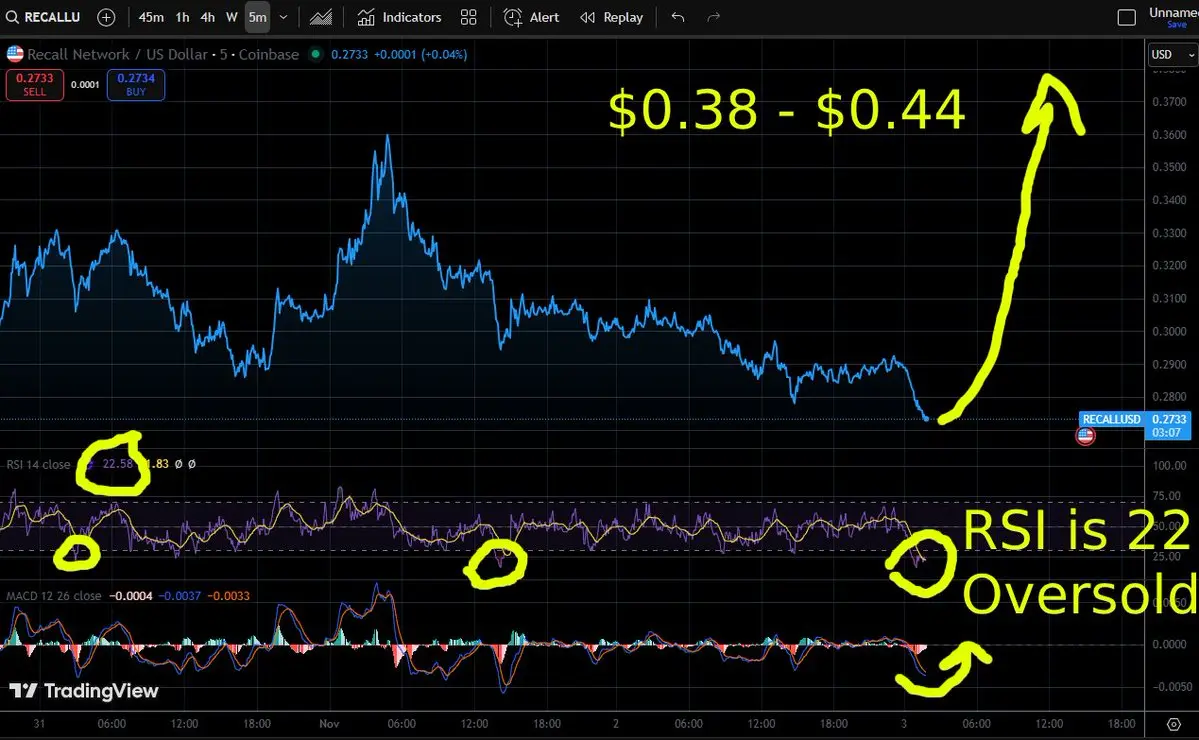Image resolution: width=1199 pixels, height=740 pixels.
Task: Open chart settings gear at bottom right
Action: [1173, 724]
